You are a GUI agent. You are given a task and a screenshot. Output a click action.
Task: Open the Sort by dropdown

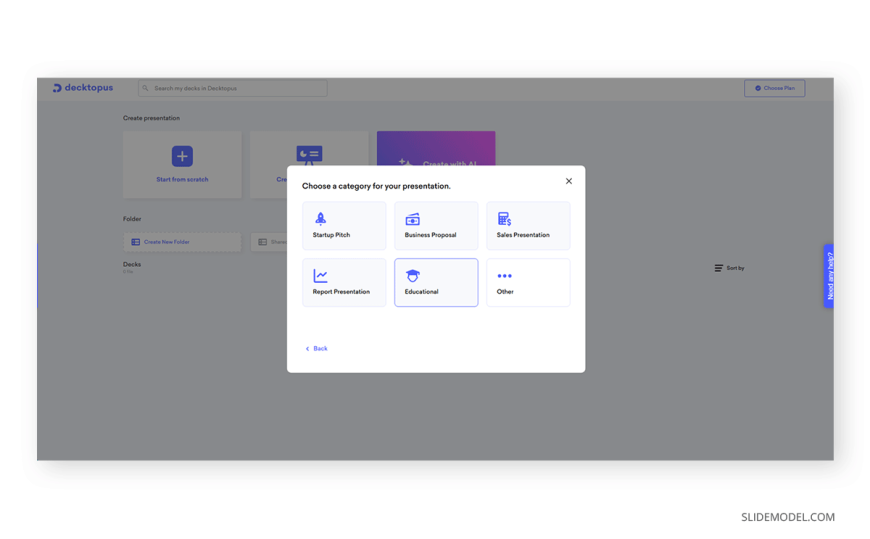(x=729, y=268)
